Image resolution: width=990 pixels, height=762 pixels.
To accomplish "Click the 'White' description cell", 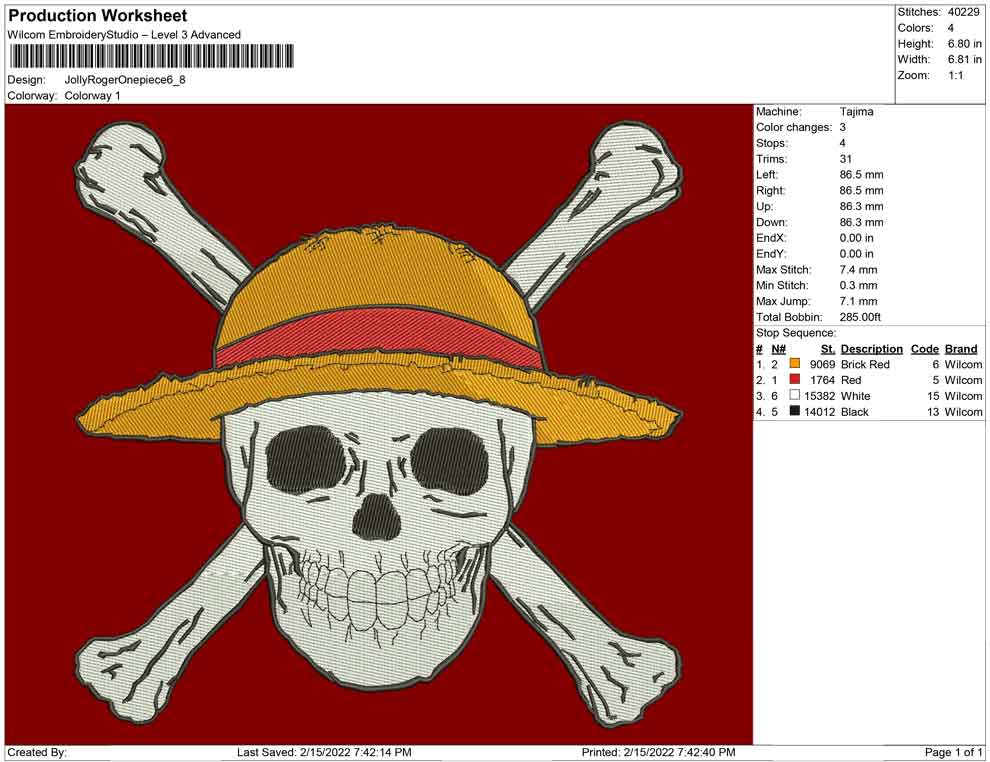I will [856, 396].
